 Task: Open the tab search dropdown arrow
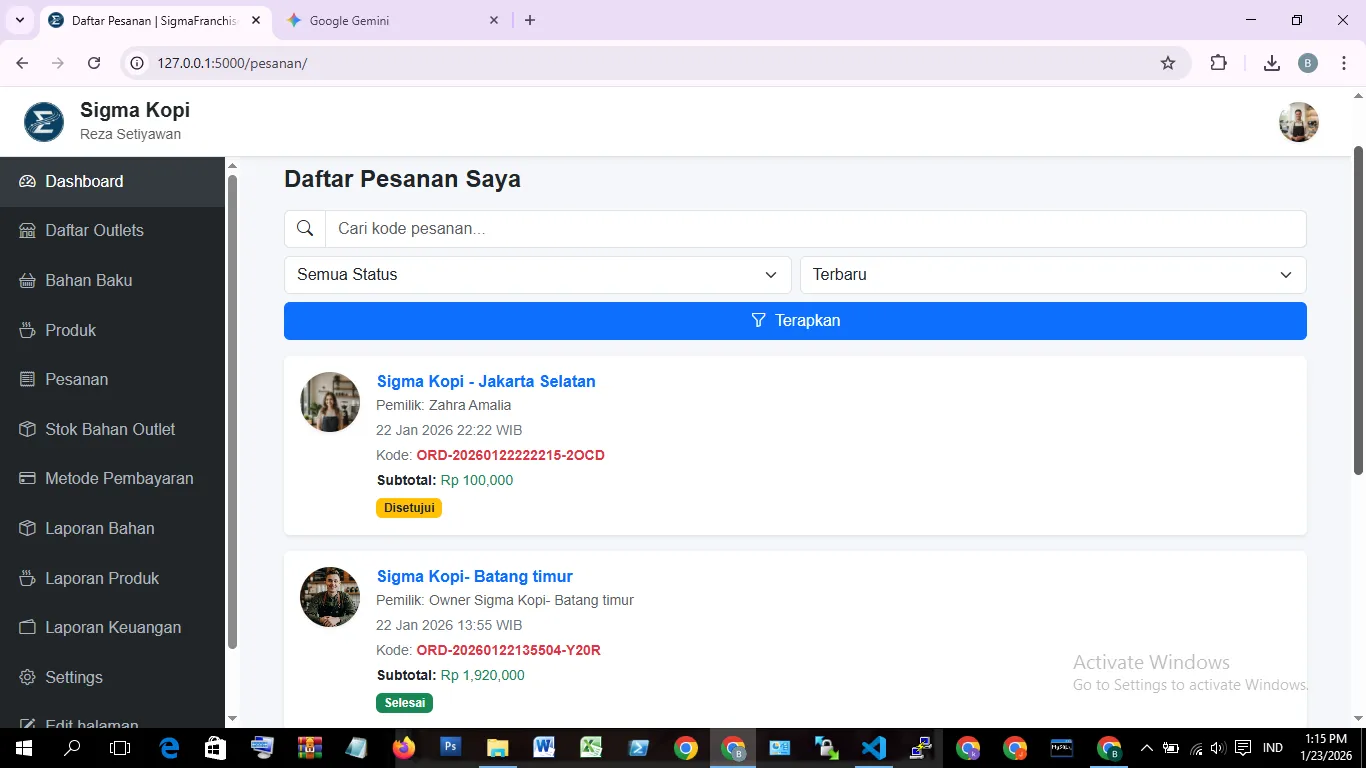[x=19, y=20]
